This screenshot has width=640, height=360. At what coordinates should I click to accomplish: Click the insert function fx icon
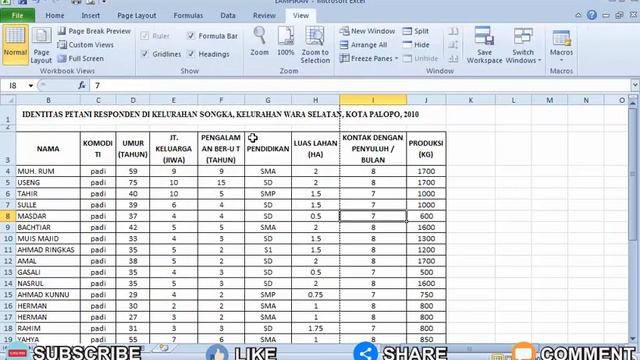pyautogui.click(x=82, y=85)
